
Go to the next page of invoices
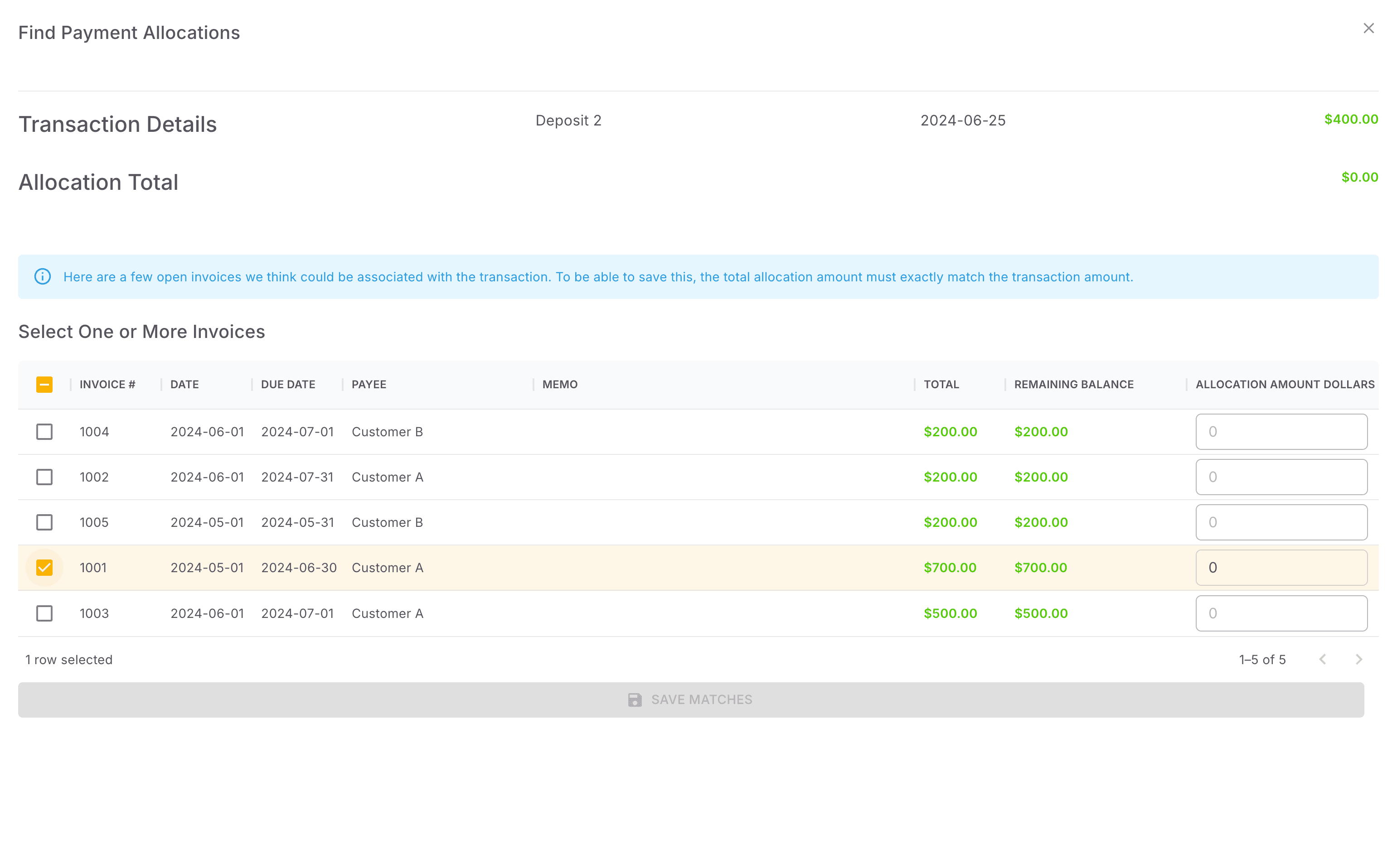click(1358, 659)
